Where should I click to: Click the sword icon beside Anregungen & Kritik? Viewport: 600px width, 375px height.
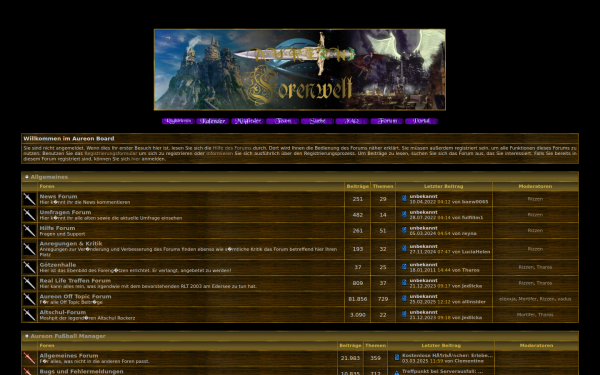[x=29, y=249]
